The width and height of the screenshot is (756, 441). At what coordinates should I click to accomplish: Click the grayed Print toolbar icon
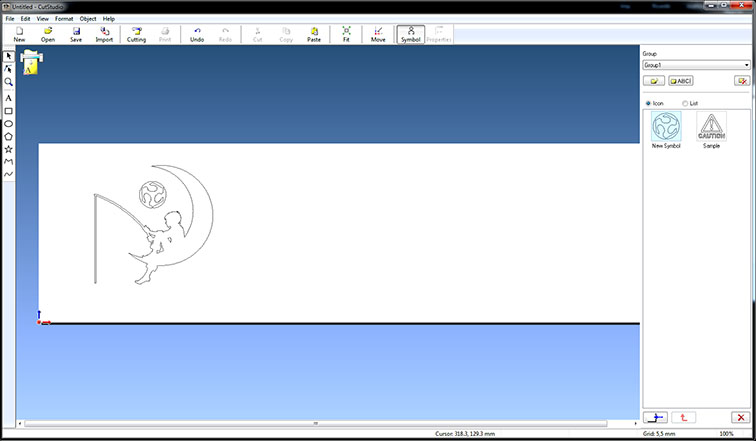click(165, 35)
